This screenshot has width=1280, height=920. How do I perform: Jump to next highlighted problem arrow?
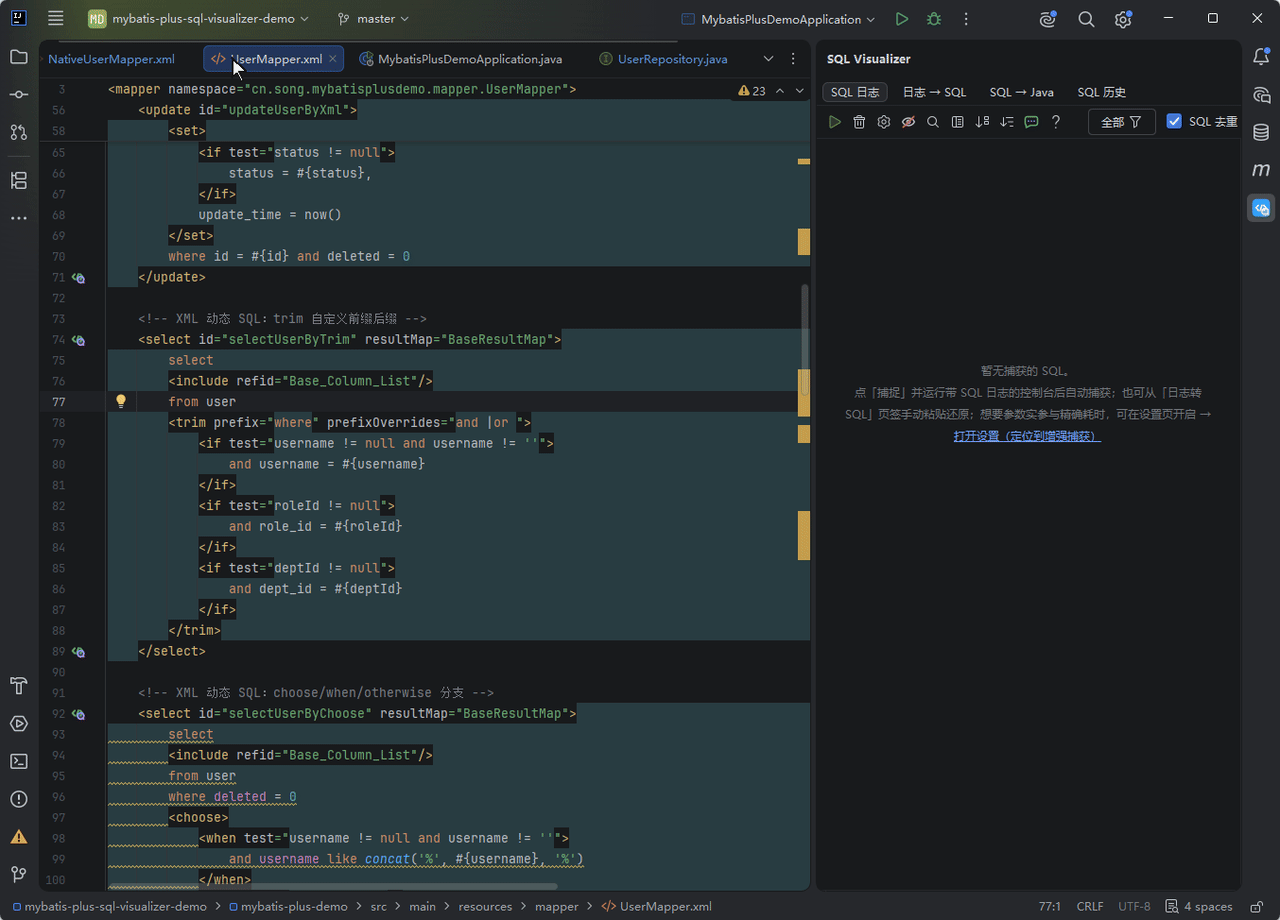click(x=800, y=91)
